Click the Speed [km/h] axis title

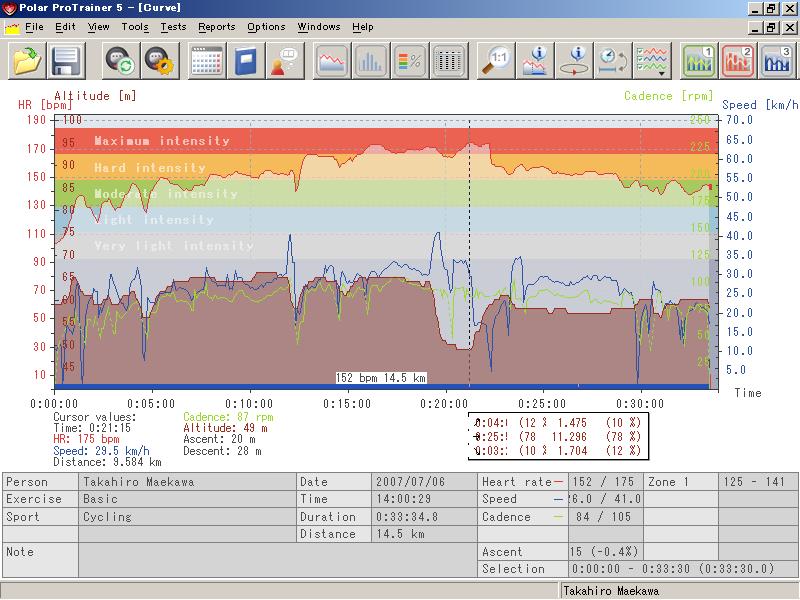pos(760,105)
